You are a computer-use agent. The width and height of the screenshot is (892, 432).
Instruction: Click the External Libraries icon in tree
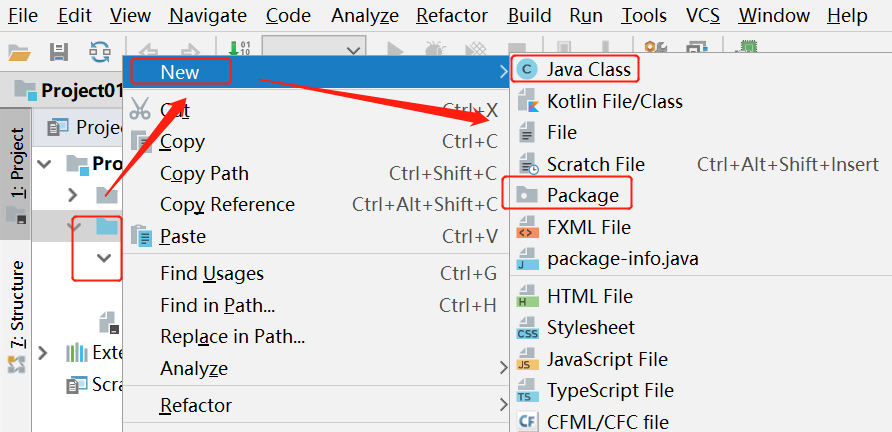tap(76, 353)
